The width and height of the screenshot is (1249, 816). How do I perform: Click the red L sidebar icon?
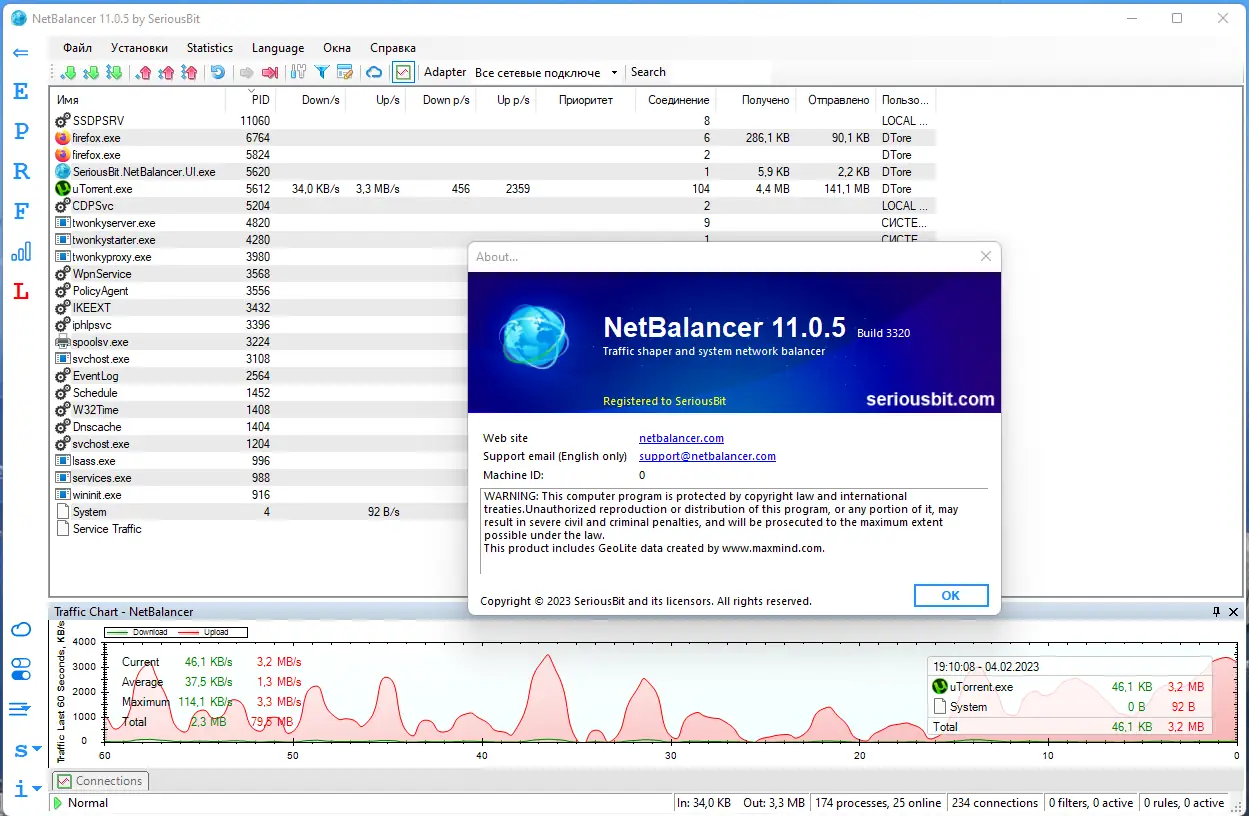point(21,291)
